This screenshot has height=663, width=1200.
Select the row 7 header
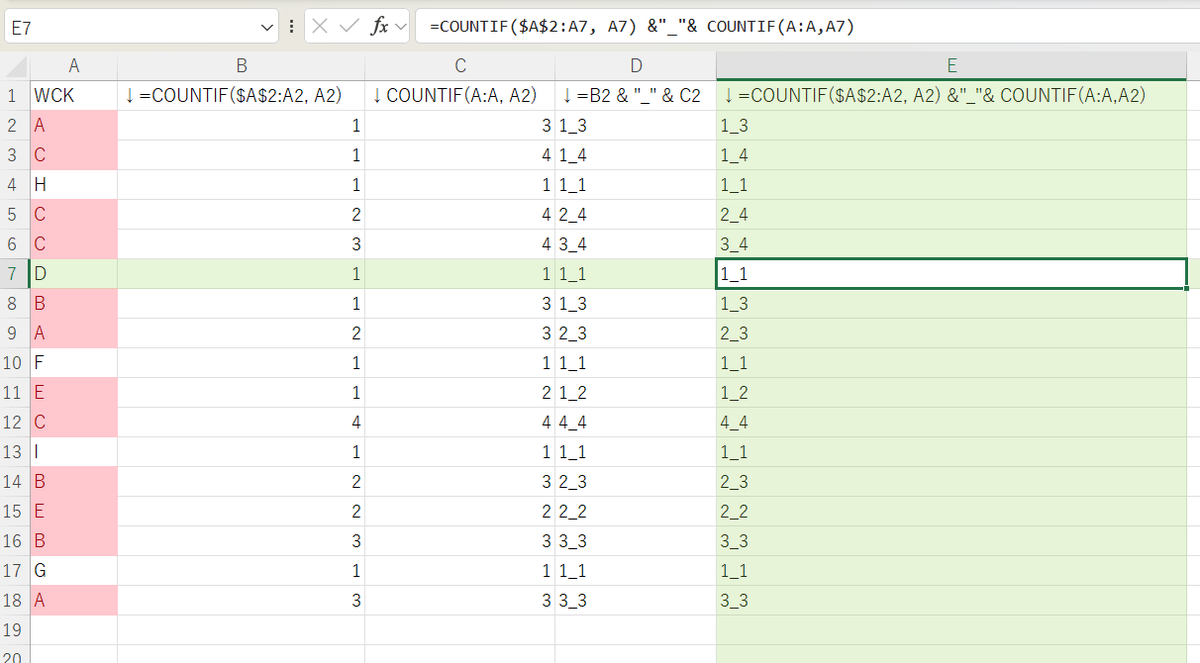[x=16, y=274]
